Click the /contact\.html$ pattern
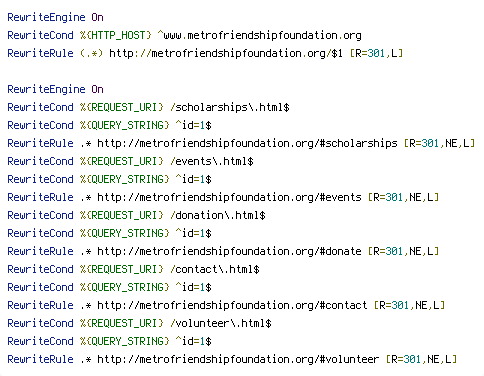 coord(215,269)
